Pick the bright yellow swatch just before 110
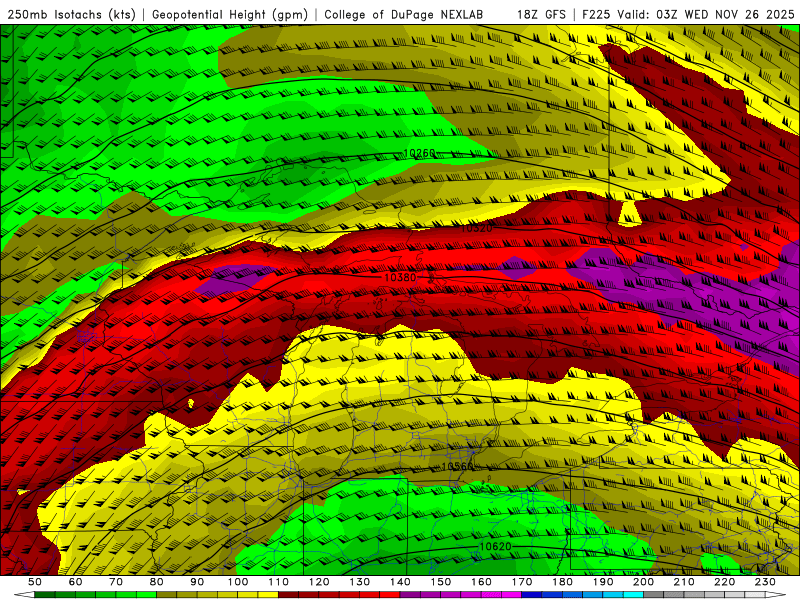Image resolution: width=800 pixels, height=600 pixels. click(x=268, y=595)
